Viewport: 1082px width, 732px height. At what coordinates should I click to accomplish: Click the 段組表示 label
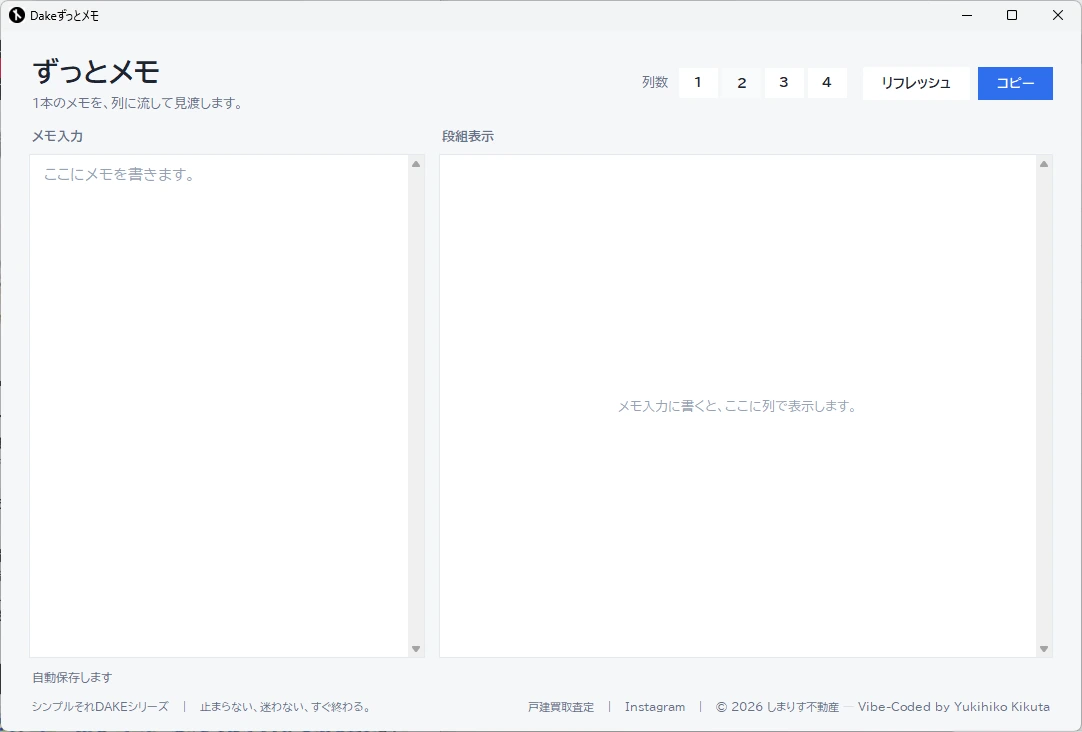tap(468, 137)
